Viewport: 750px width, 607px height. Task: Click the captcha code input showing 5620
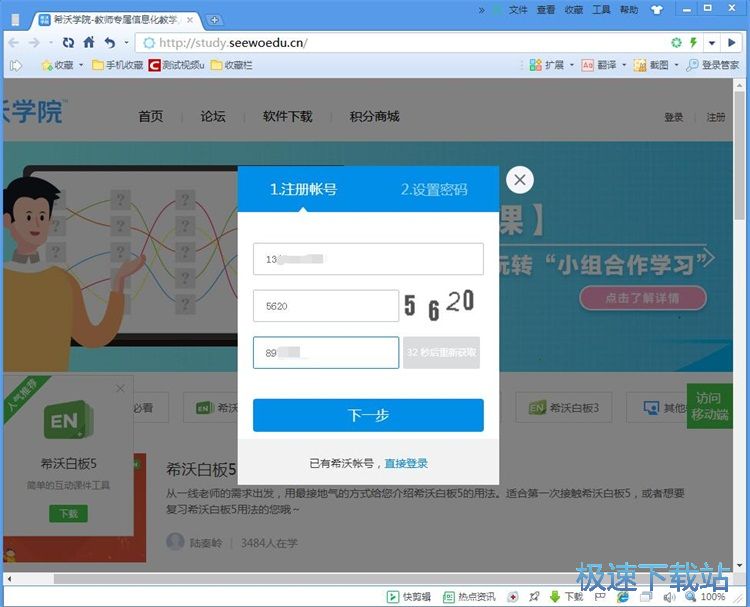[326, 306]
